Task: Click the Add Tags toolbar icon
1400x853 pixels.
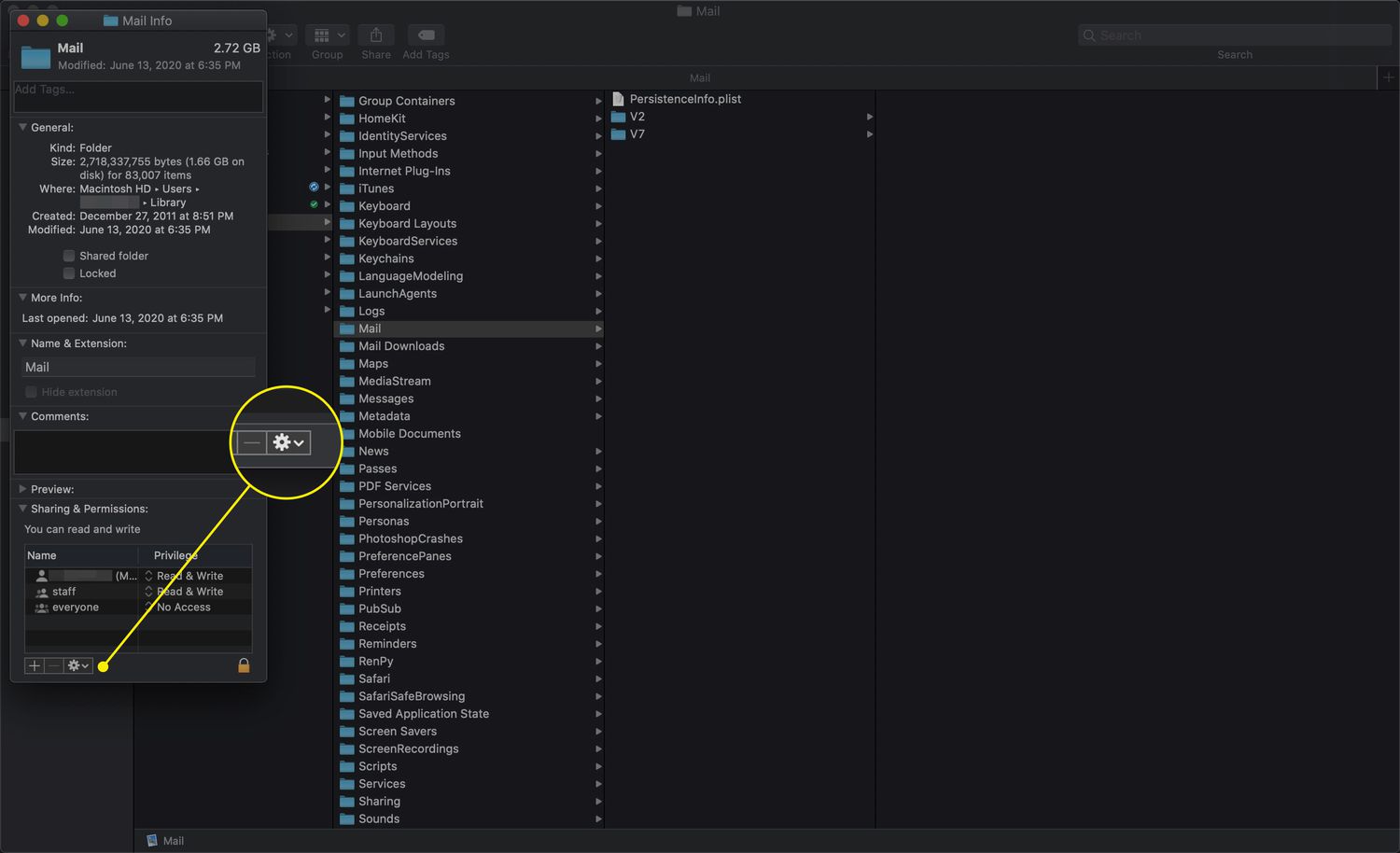Action: [427, 35]
